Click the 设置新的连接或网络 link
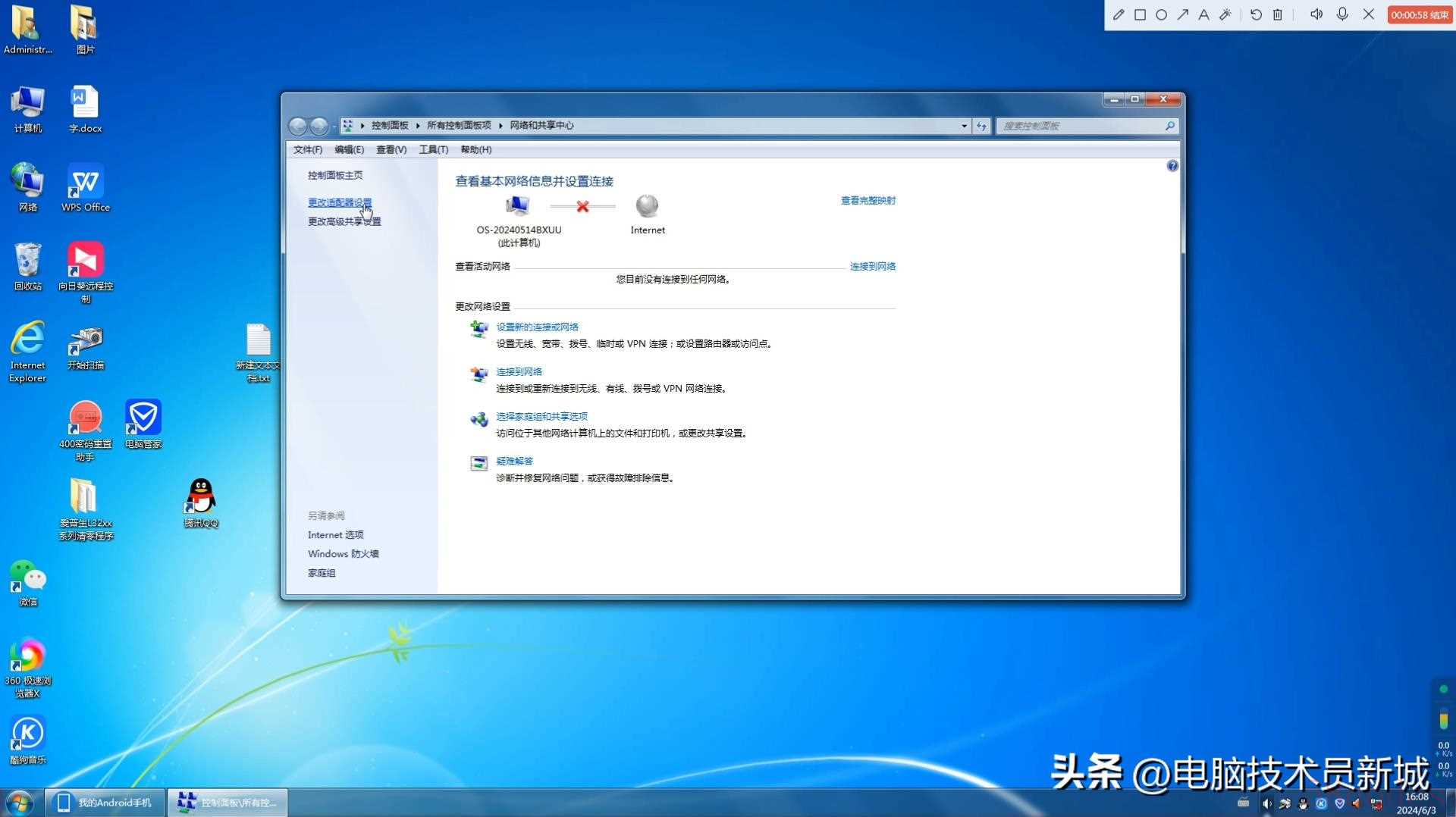 537,327
